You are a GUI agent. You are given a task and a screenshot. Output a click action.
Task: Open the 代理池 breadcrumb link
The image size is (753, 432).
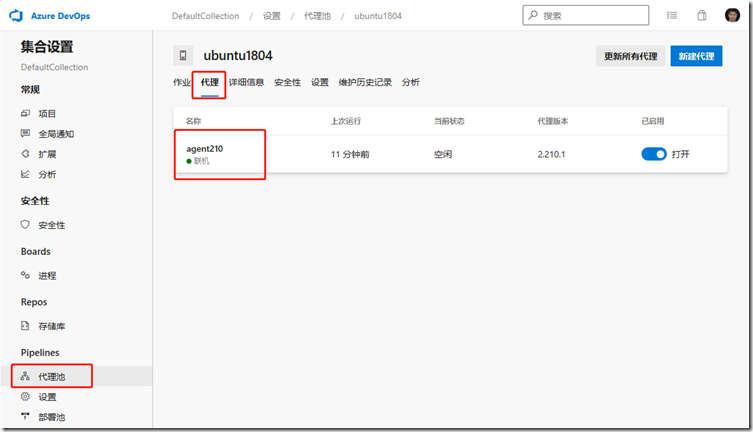pos(317,16)
